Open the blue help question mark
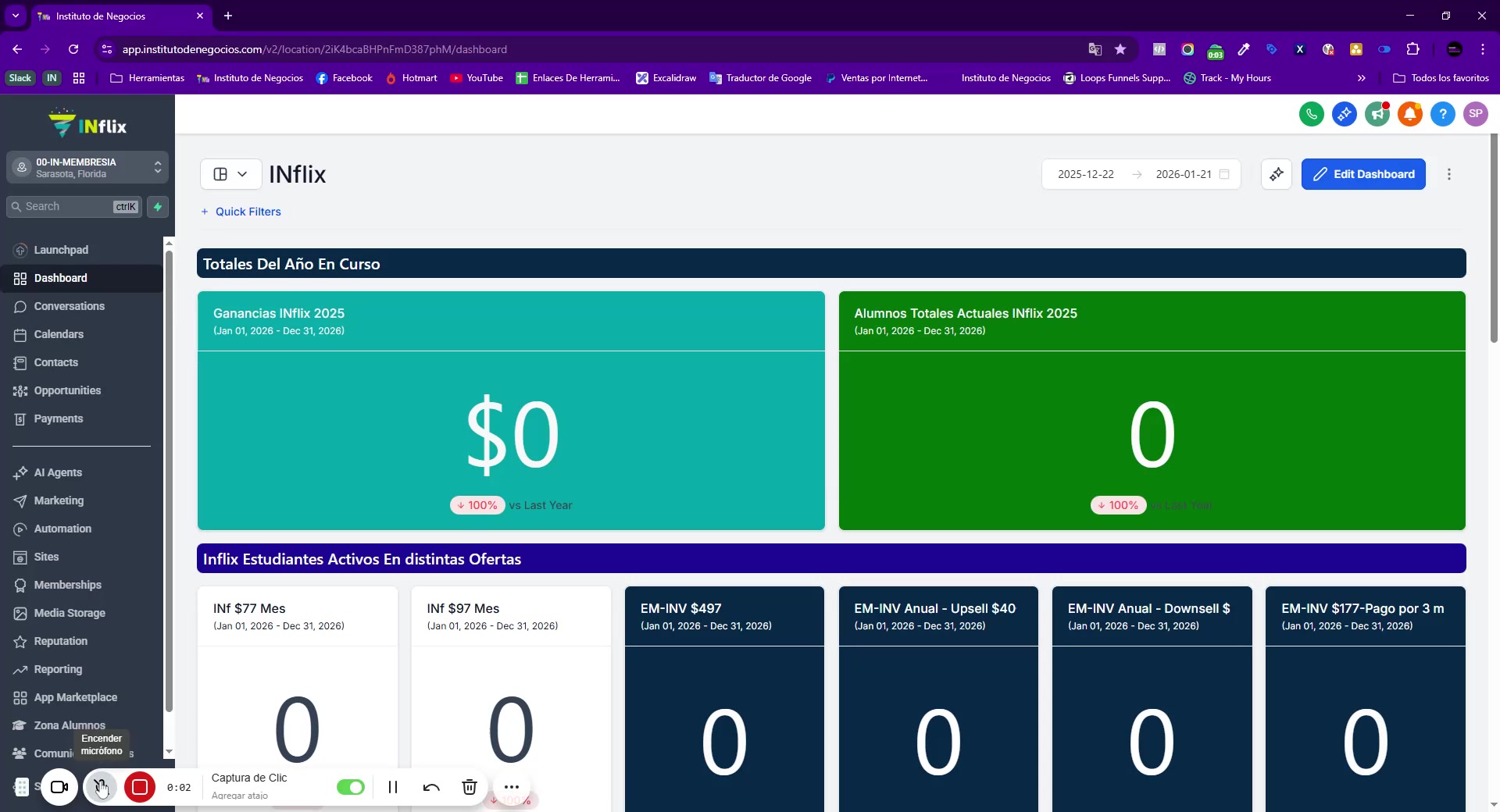 (1443, 114)
